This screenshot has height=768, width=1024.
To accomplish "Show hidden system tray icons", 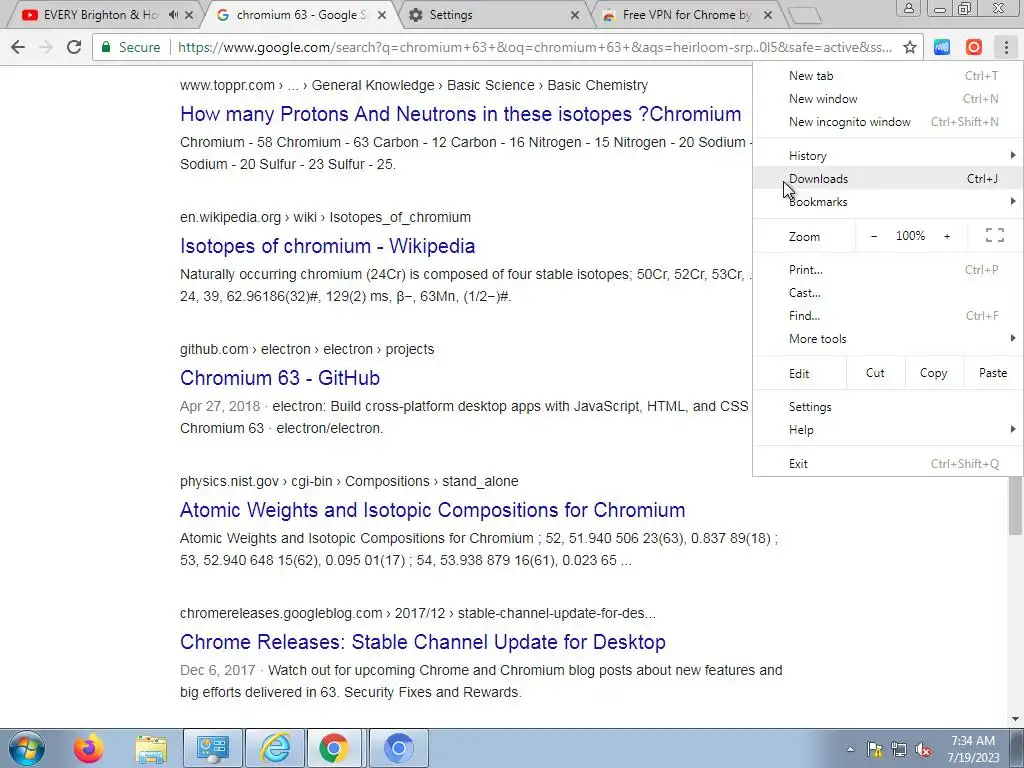I will click(850, 749).
